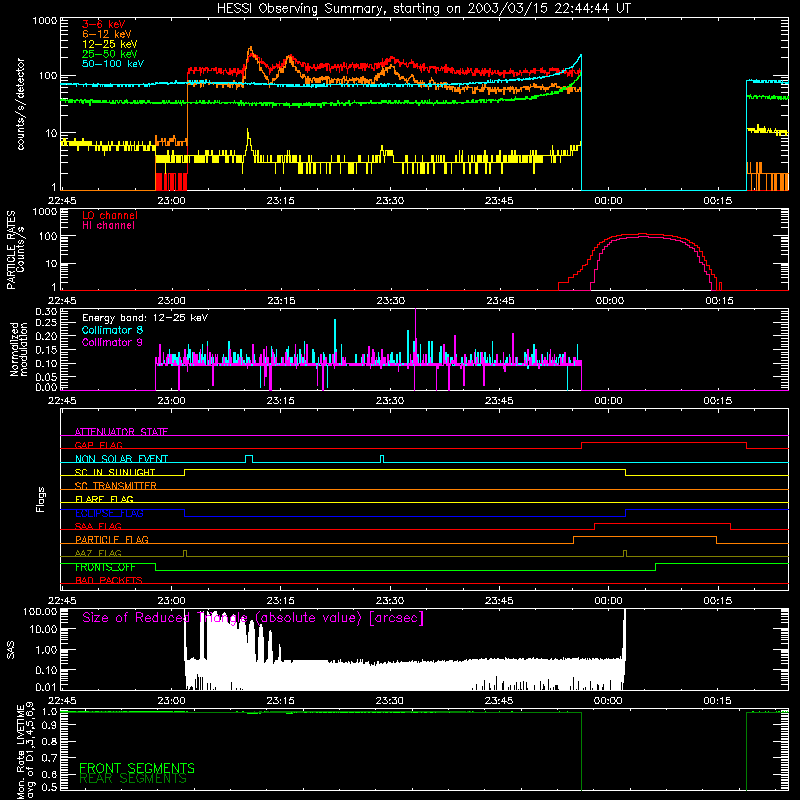Click the REAR SEGMENTS legend label

pos(133,779)
